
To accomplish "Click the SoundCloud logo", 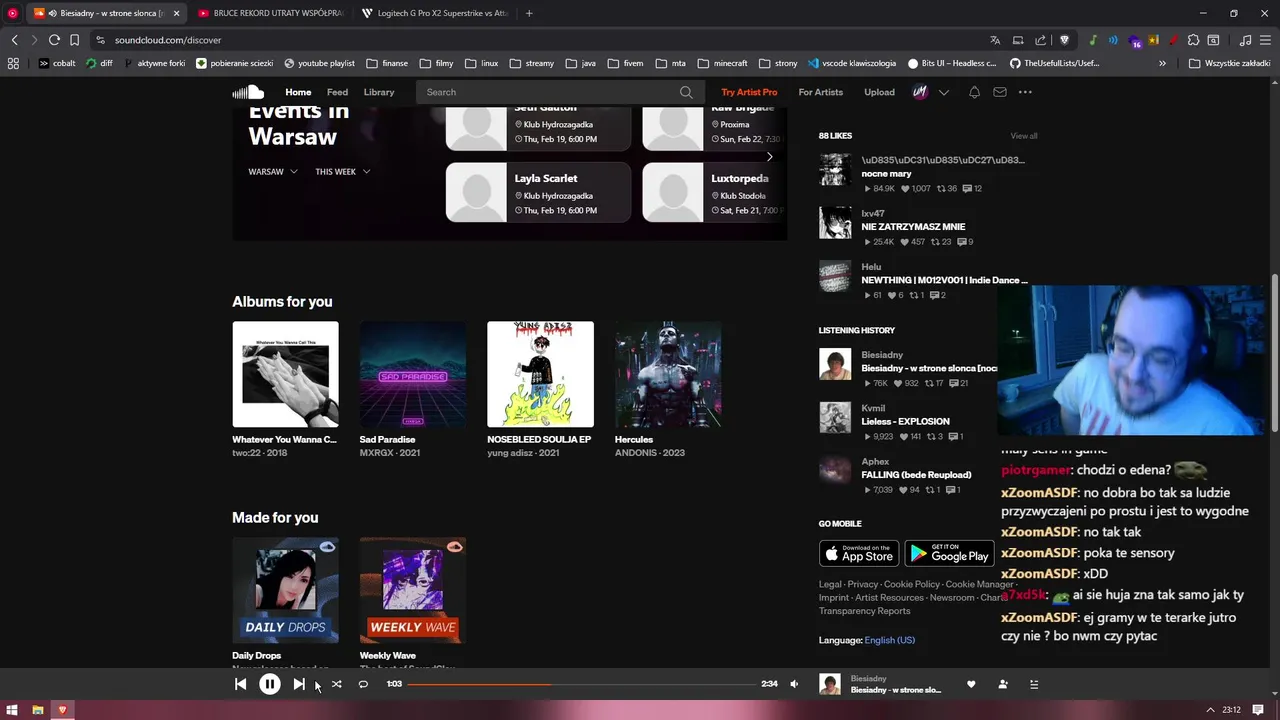I will 248,92.
